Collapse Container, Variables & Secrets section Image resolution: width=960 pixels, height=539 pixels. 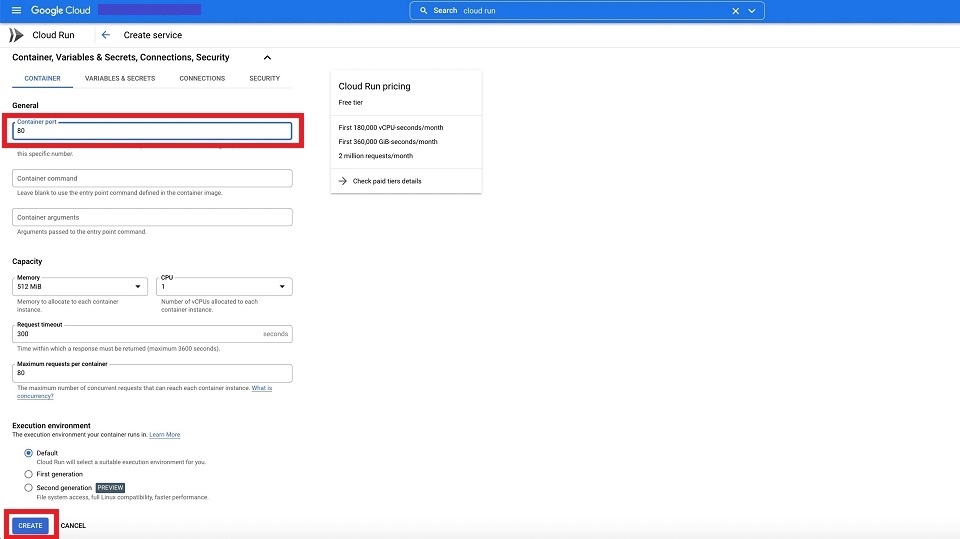[x=267, y=58]
